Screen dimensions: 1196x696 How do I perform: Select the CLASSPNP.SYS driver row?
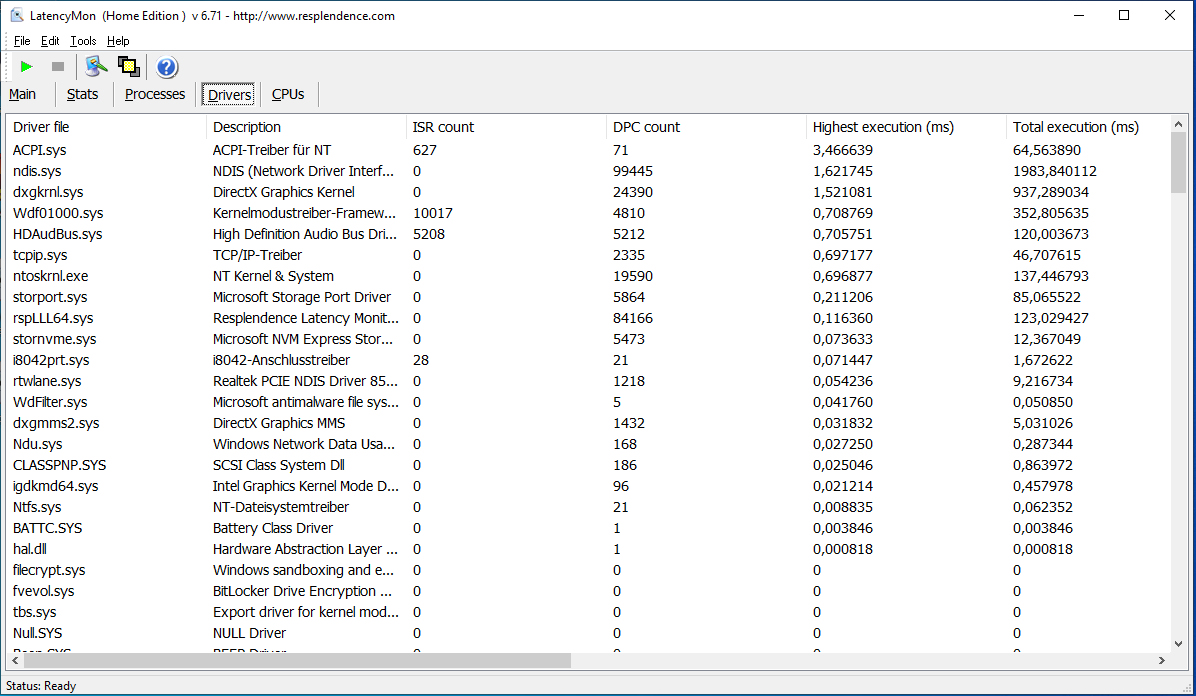coord(588,465)
